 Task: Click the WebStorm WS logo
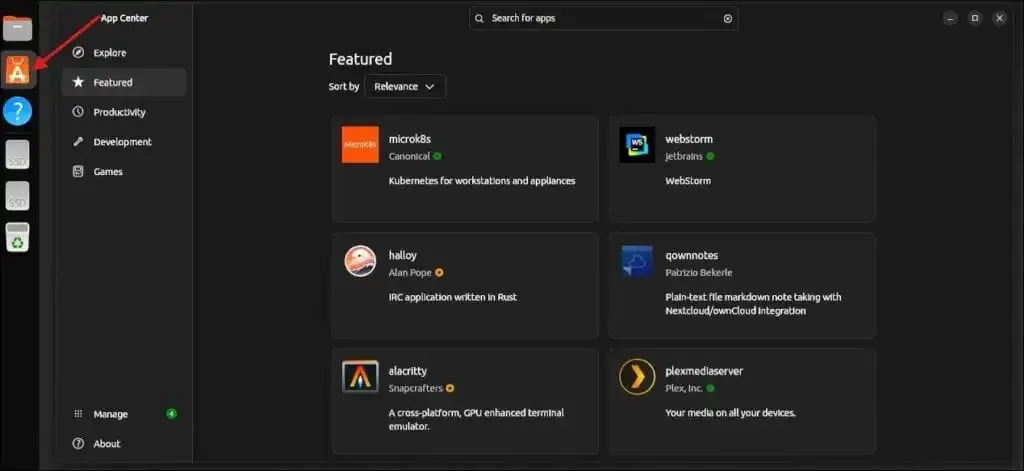[x=637, y=144]
